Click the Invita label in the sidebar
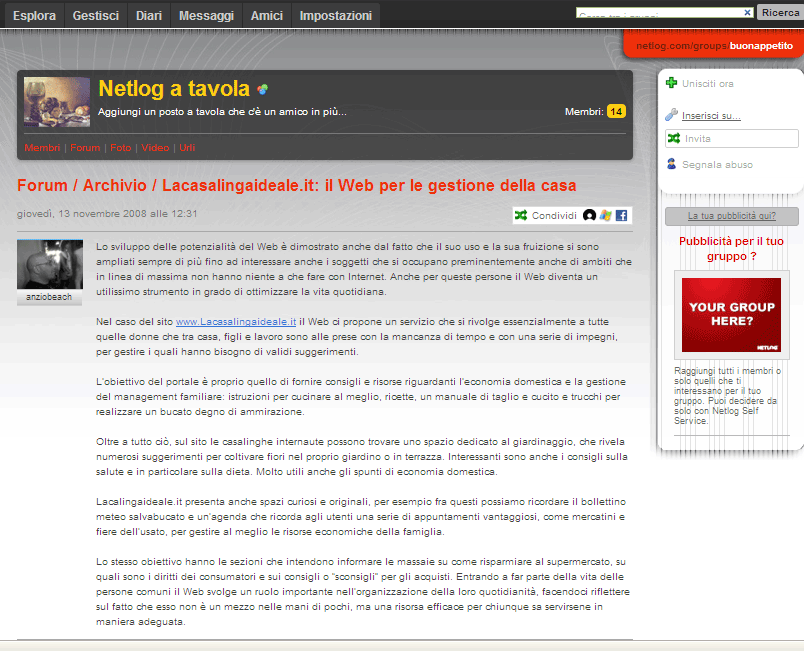804x651 pixels. point(698,138)
